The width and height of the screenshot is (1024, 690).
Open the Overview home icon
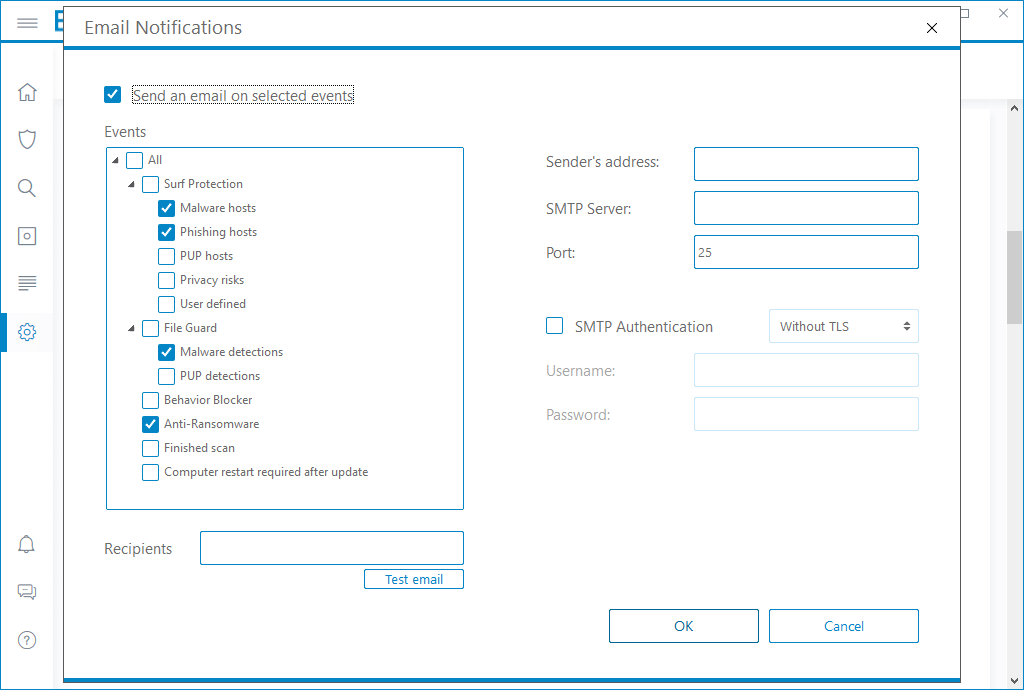coord(27,91)
